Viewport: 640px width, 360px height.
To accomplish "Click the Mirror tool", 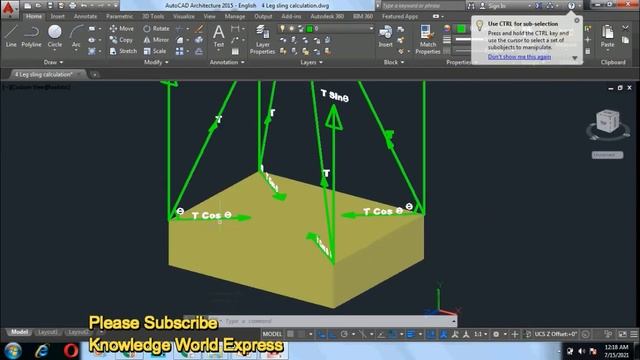I will point(156,40).
